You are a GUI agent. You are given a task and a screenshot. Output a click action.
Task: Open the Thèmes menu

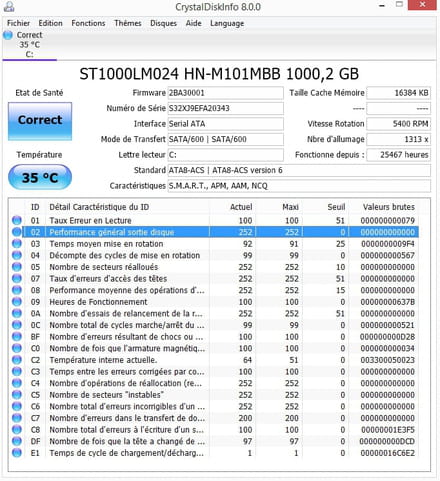(128, 23)
